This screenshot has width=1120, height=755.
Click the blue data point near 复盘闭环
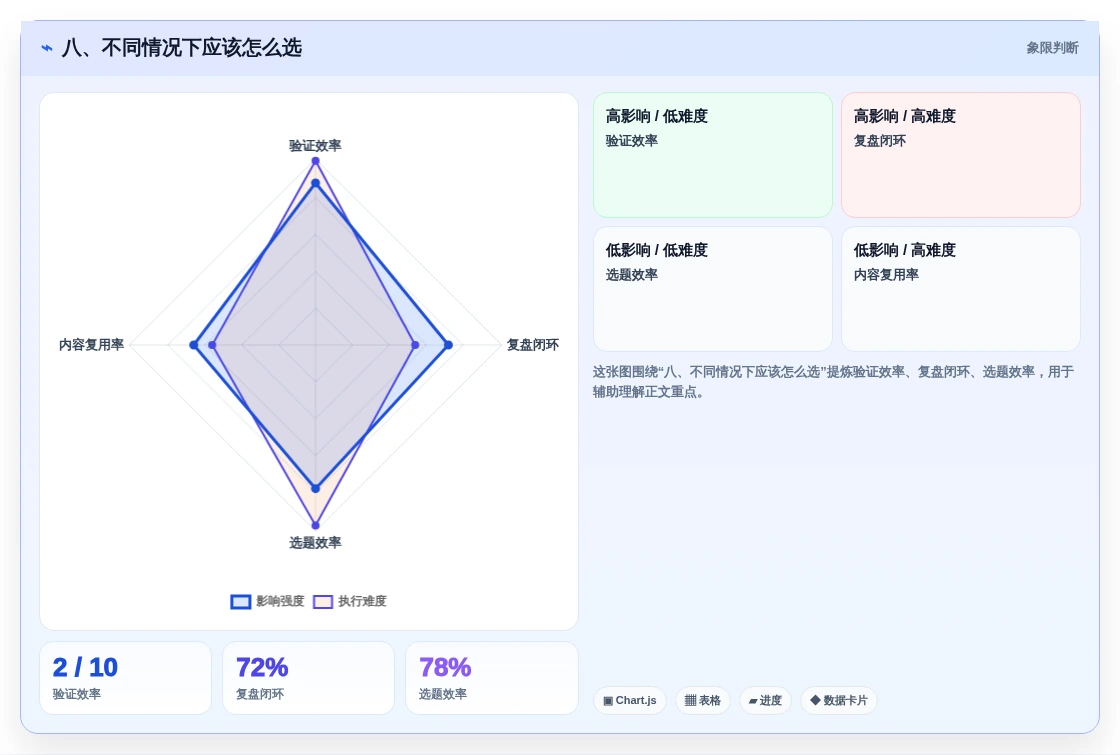coord(449,345)
